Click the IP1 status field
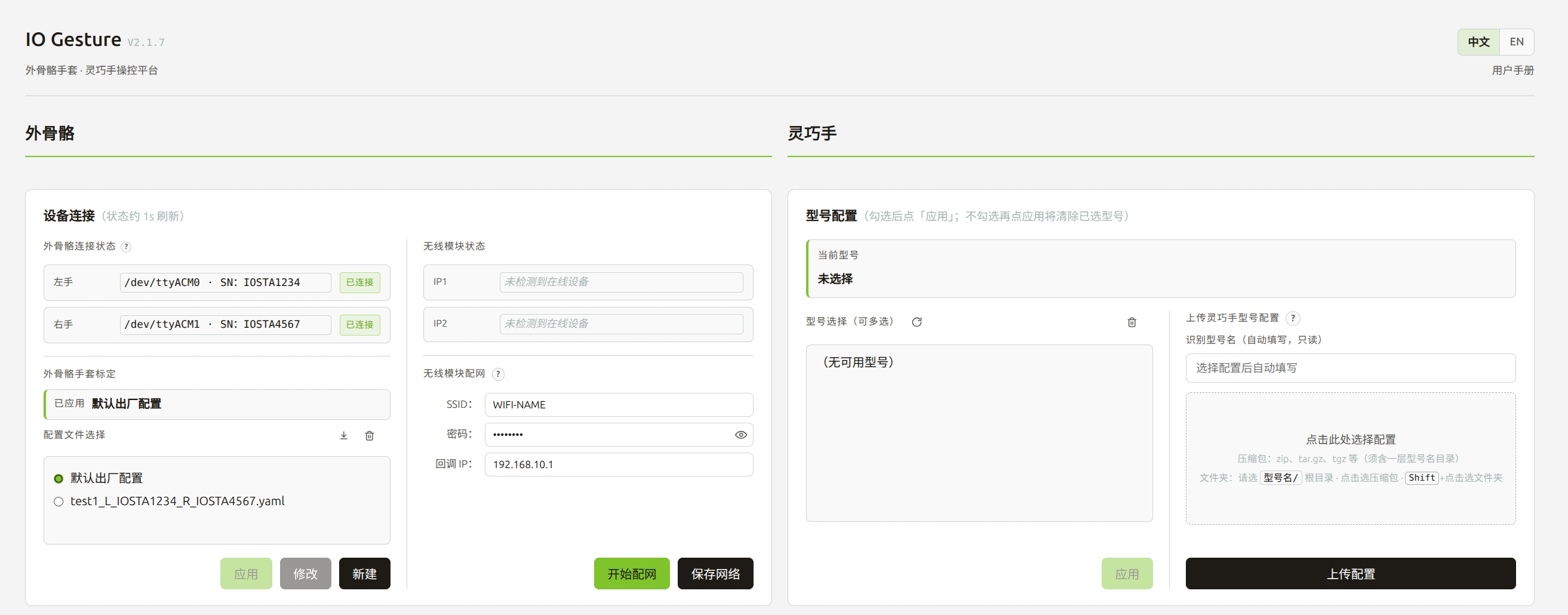Viewport: 1568px width, 615px height. tap(622, 282)
